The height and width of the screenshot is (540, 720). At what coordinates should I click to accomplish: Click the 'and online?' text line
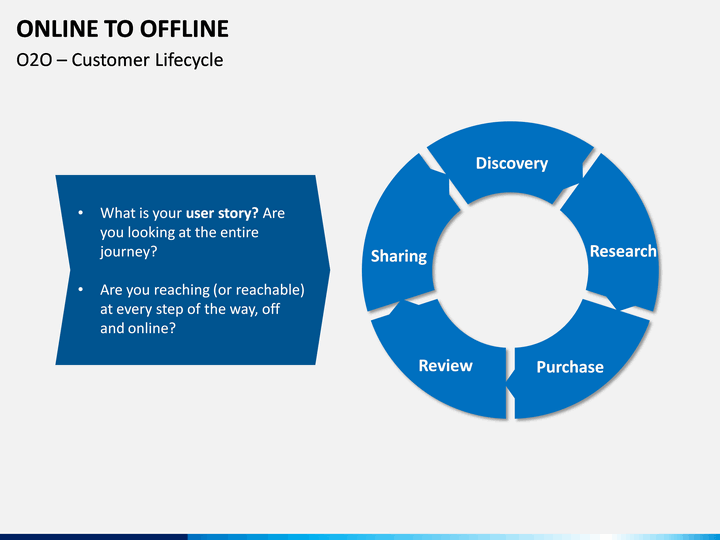point(138,328)
